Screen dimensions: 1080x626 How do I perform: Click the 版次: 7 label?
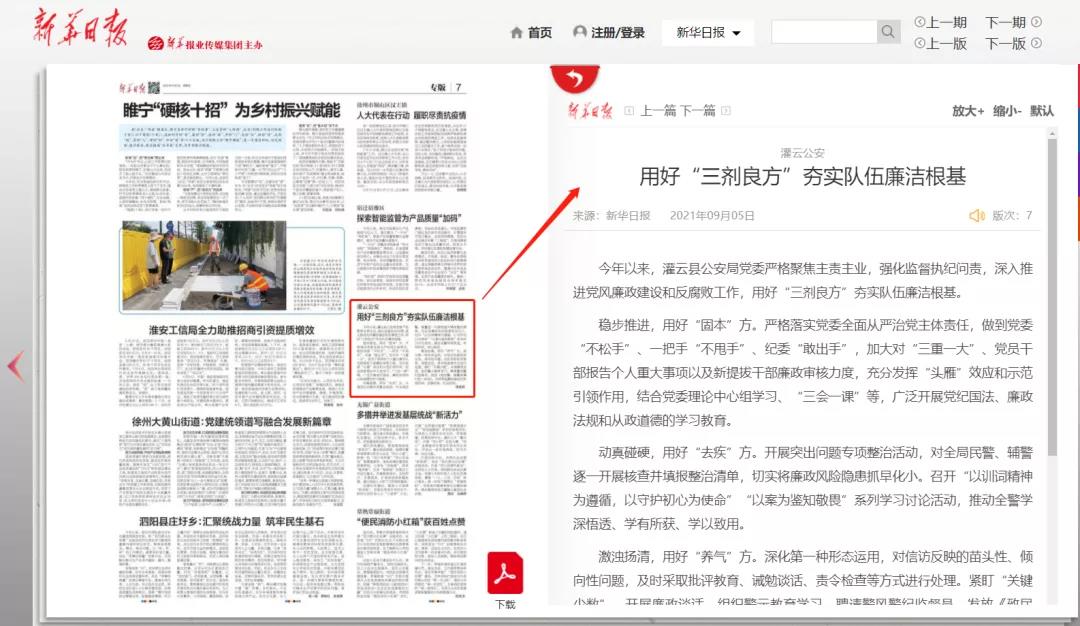click(x=1012, y=216)
